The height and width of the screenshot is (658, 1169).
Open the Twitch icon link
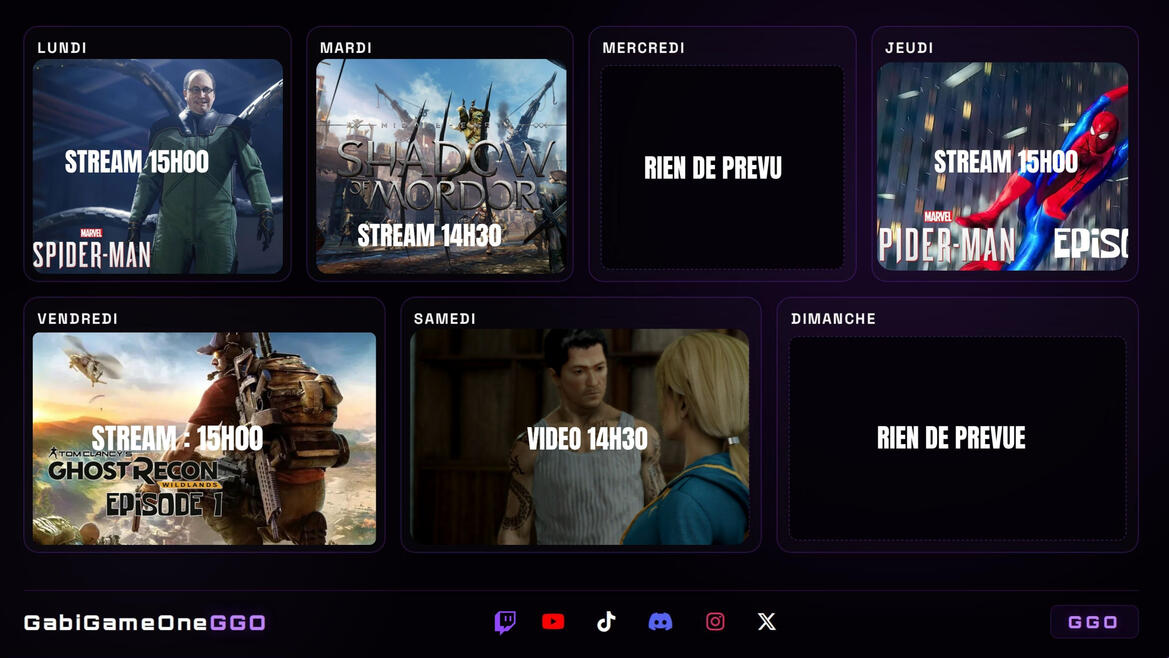point(505,621)
